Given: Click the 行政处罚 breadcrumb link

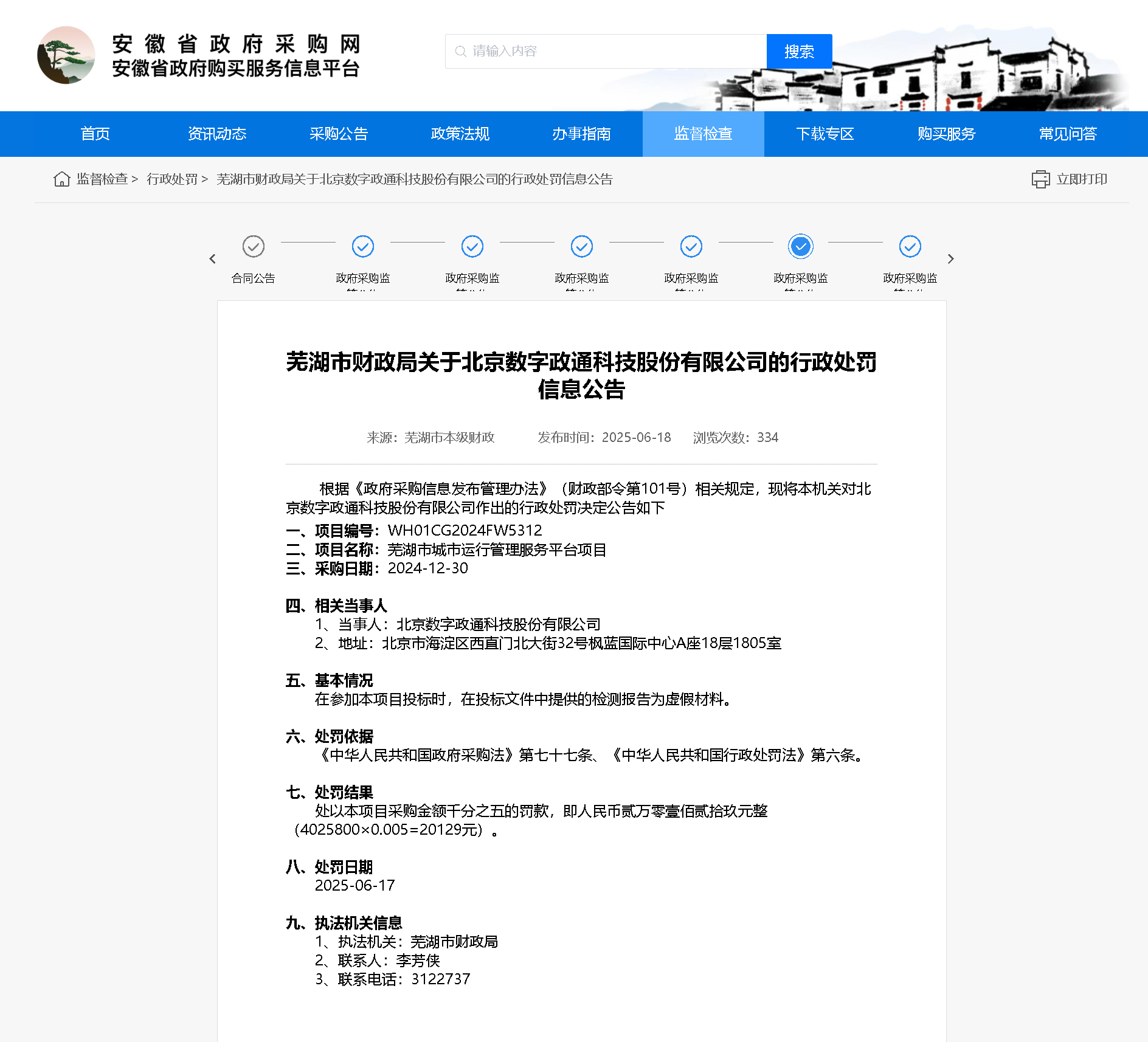Looking at the screenshot, I should 172,179.
